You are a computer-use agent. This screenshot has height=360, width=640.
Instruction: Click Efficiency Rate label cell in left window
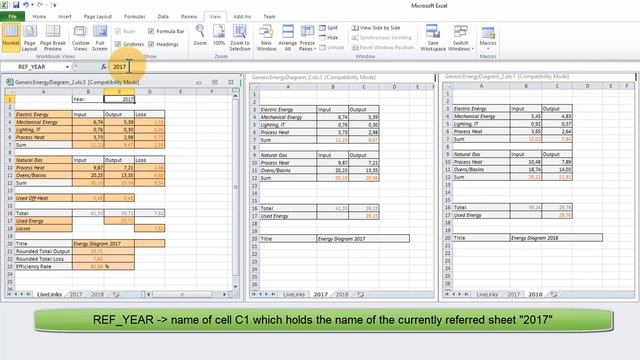point(43,267)
